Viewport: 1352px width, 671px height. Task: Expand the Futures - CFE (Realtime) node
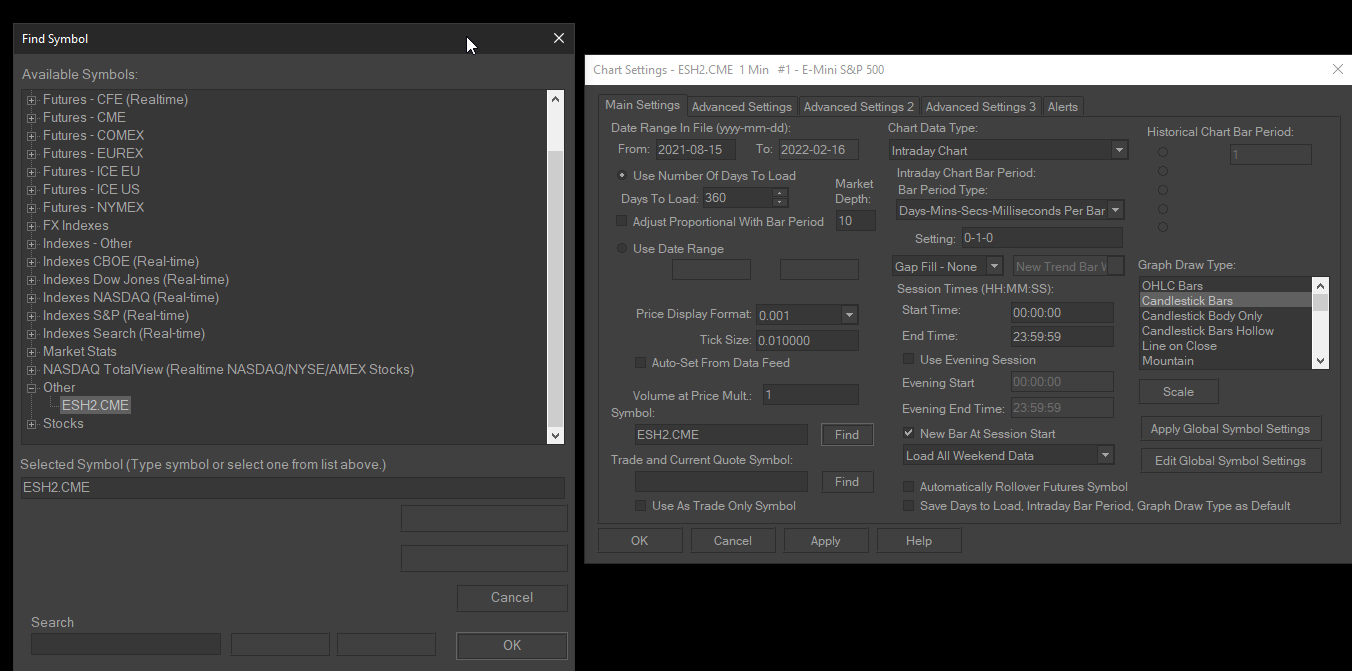[x=32, y=100]
